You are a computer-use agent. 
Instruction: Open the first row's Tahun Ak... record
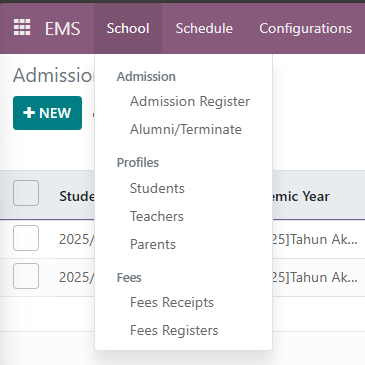click(x=315, y=239)
